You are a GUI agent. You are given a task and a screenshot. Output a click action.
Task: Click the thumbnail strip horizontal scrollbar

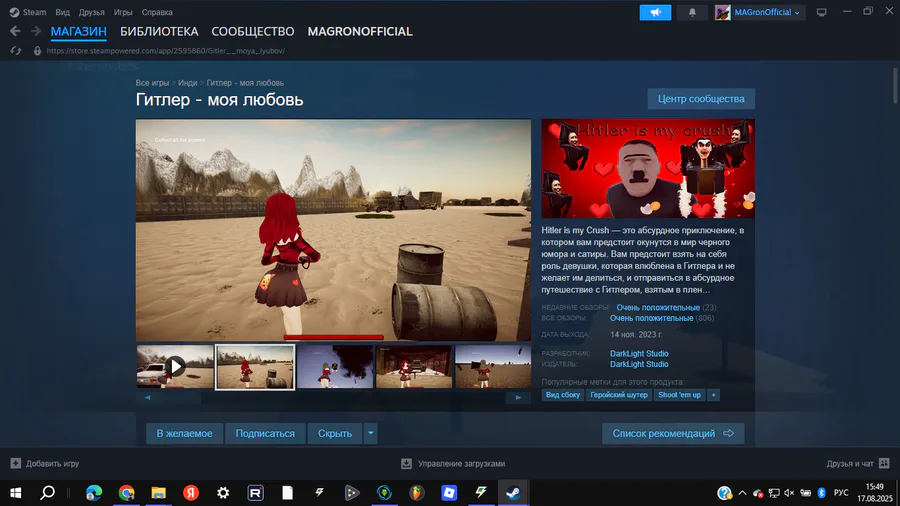333,397
